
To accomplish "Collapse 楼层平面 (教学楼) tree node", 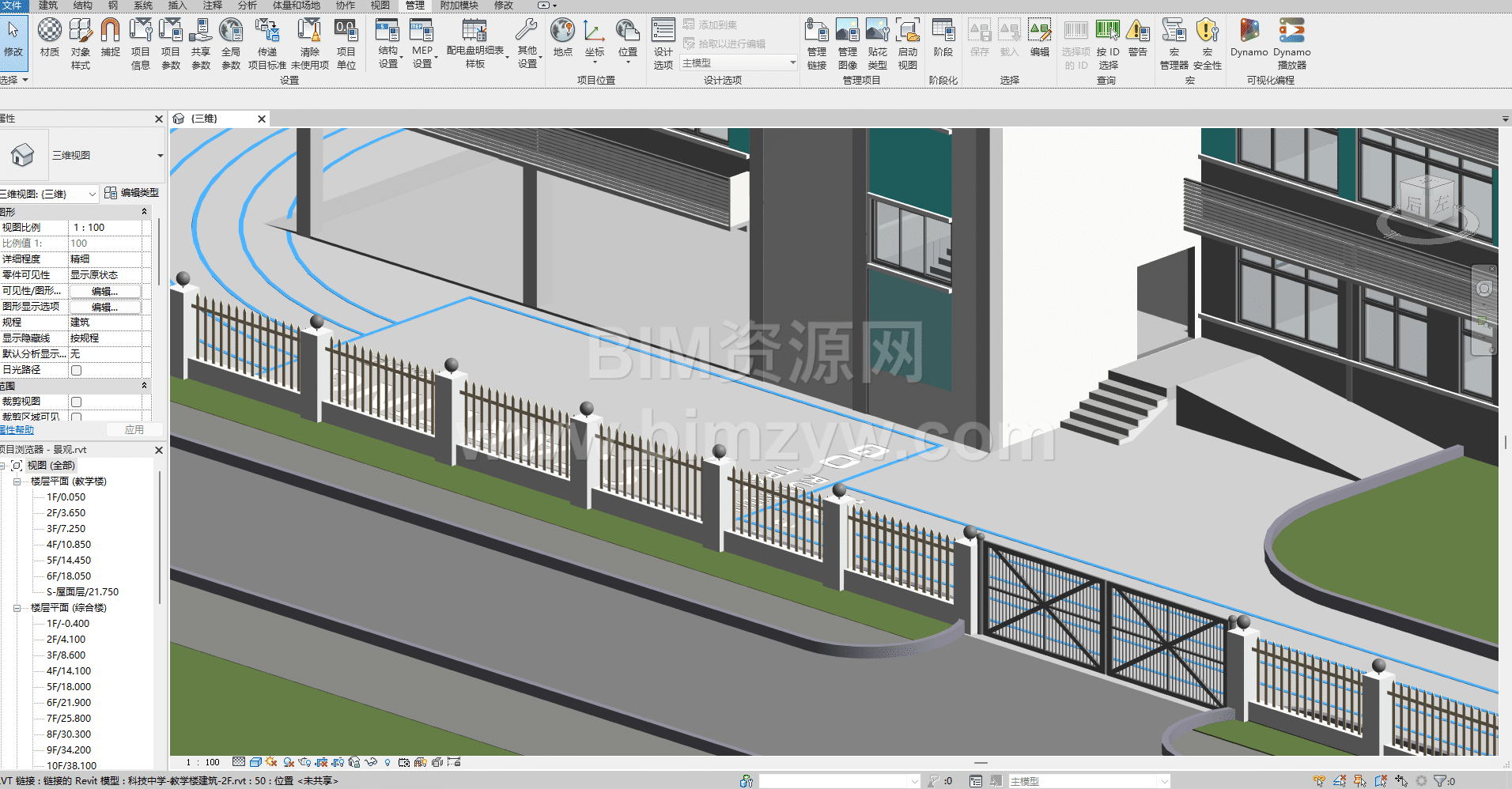I will click(17, 481).
